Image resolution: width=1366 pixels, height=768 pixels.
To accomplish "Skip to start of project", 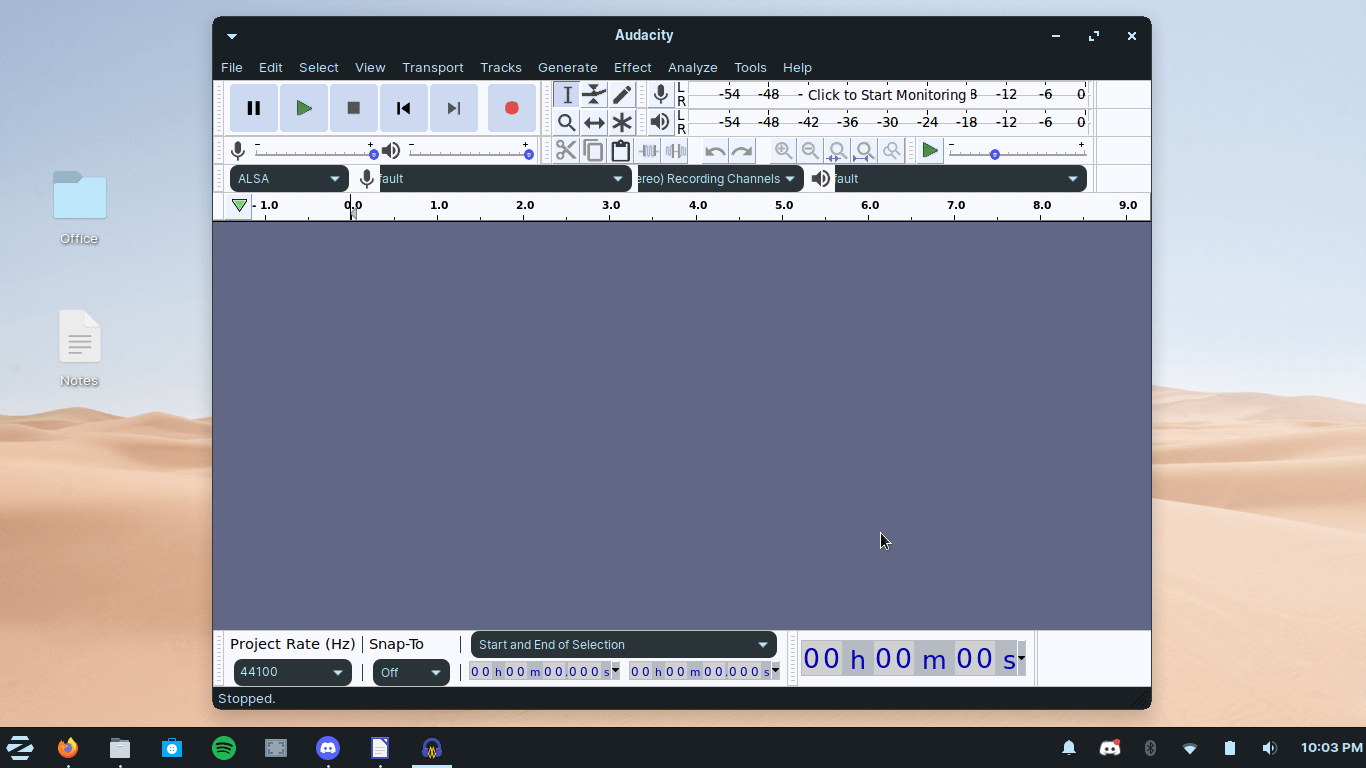I will click(404, 108).
